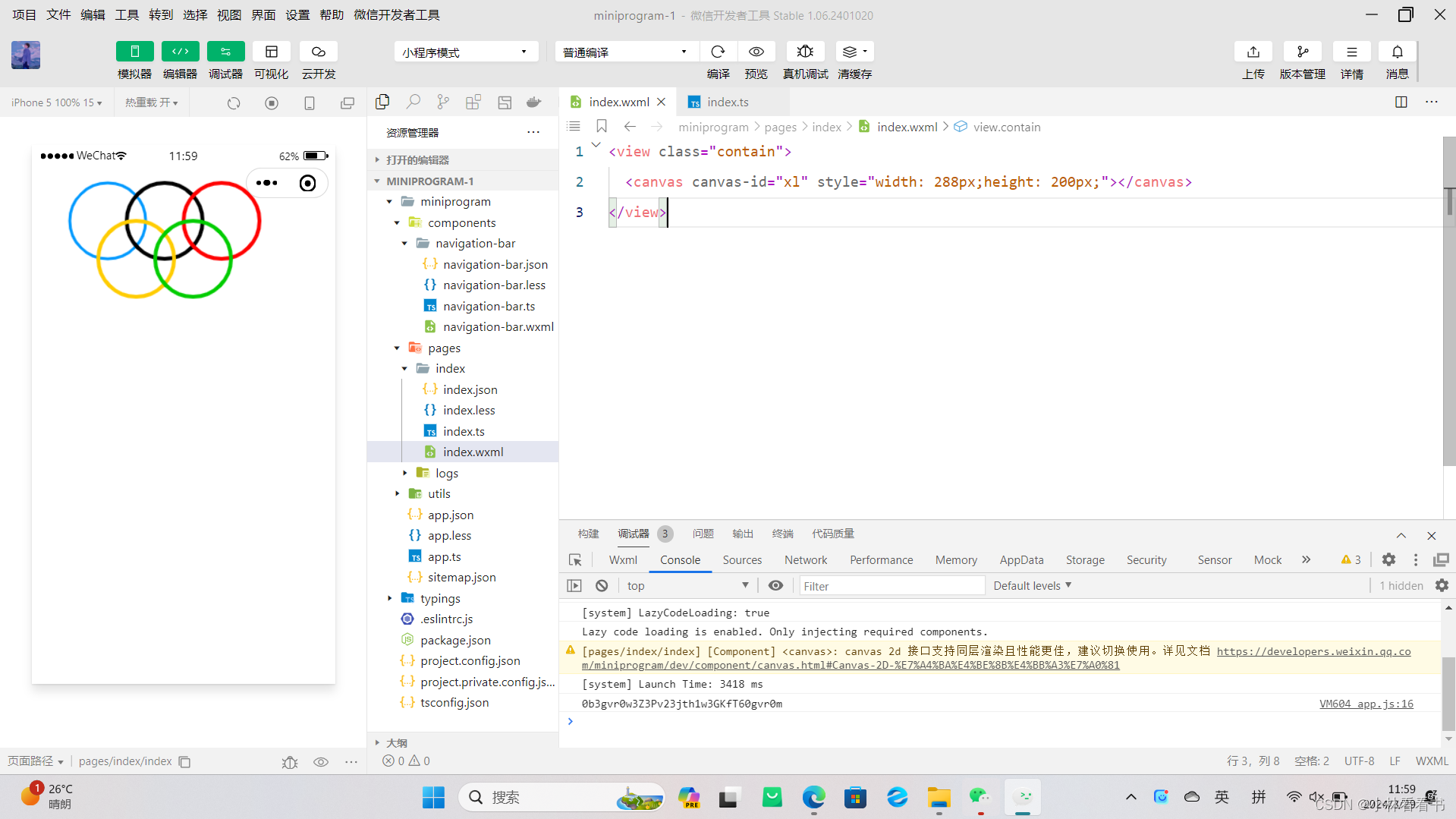The width and height of the screenshot is (1456, 819).
Task: Open the visualization tool icon
Action: 271,52
